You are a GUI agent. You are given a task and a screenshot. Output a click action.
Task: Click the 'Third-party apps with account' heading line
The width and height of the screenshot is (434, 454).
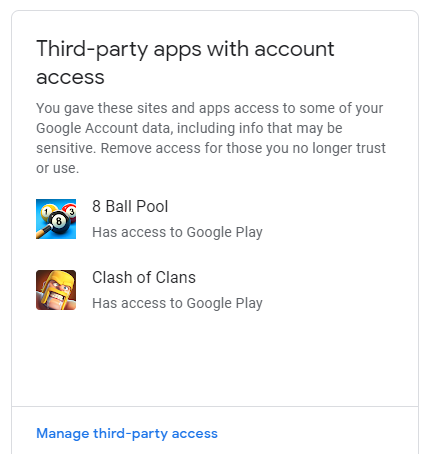pos(185,49)
